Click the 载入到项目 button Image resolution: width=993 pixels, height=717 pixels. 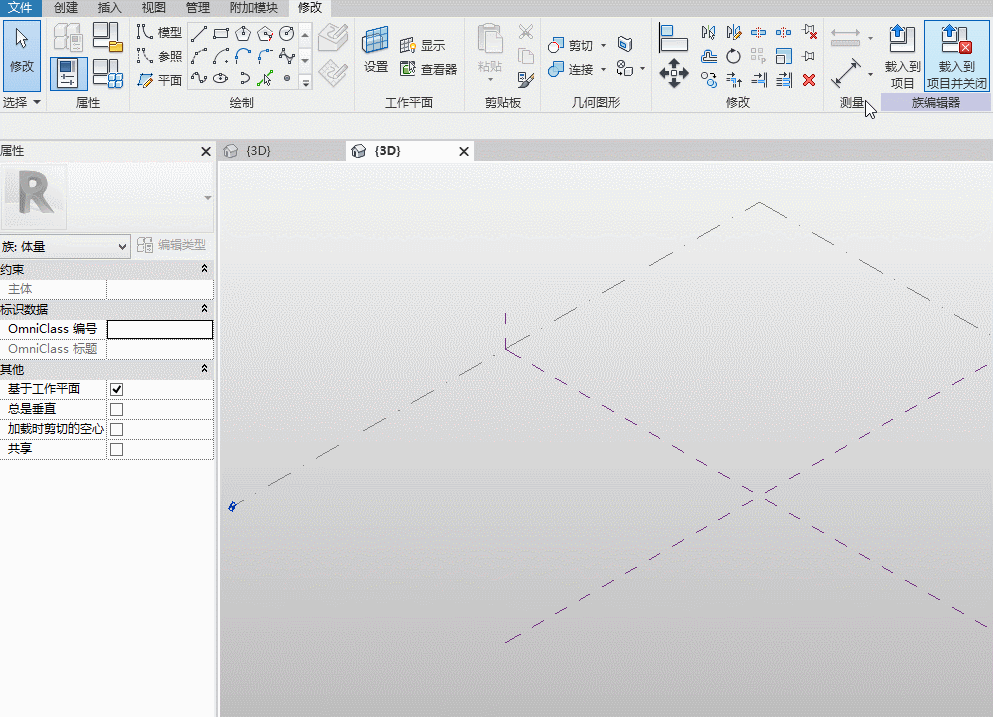coord(902,56)
